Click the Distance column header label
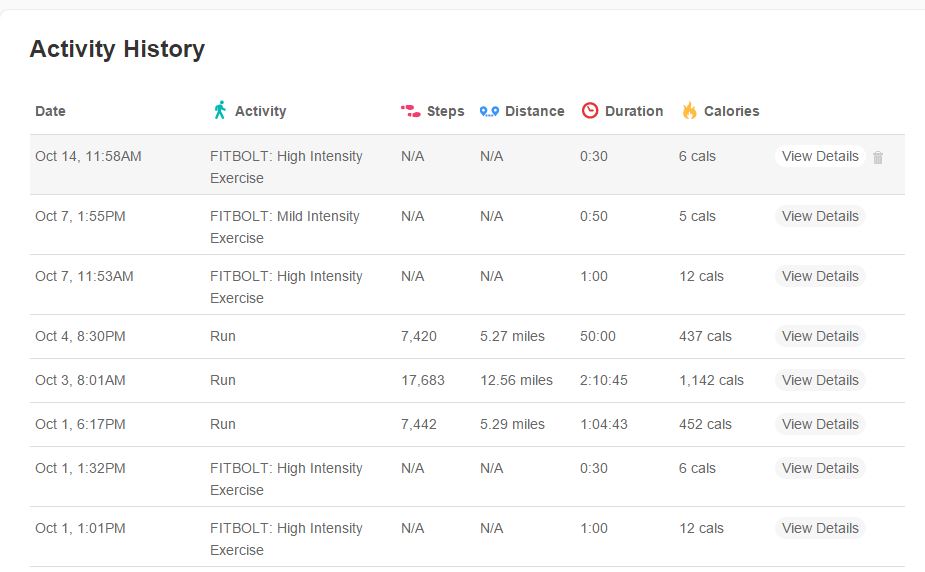This screenshot has height=572, width=925. [x=534, y=111]
